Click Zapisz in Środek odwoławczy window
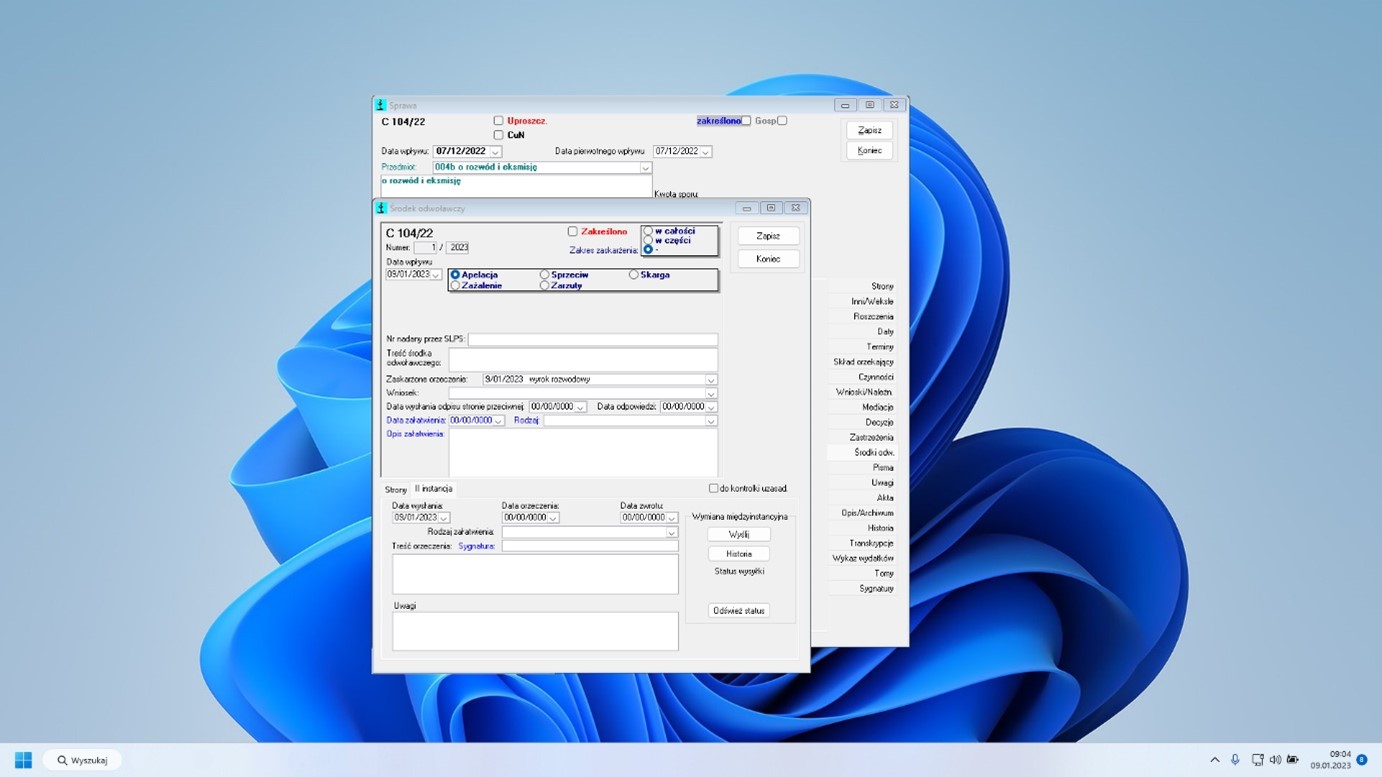This screenshot has height=777, width=1382. pos(768,236)
